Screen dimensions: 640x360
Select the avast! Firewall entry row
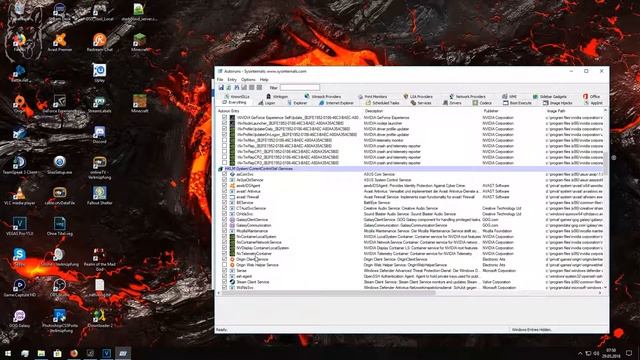(410, 197)
